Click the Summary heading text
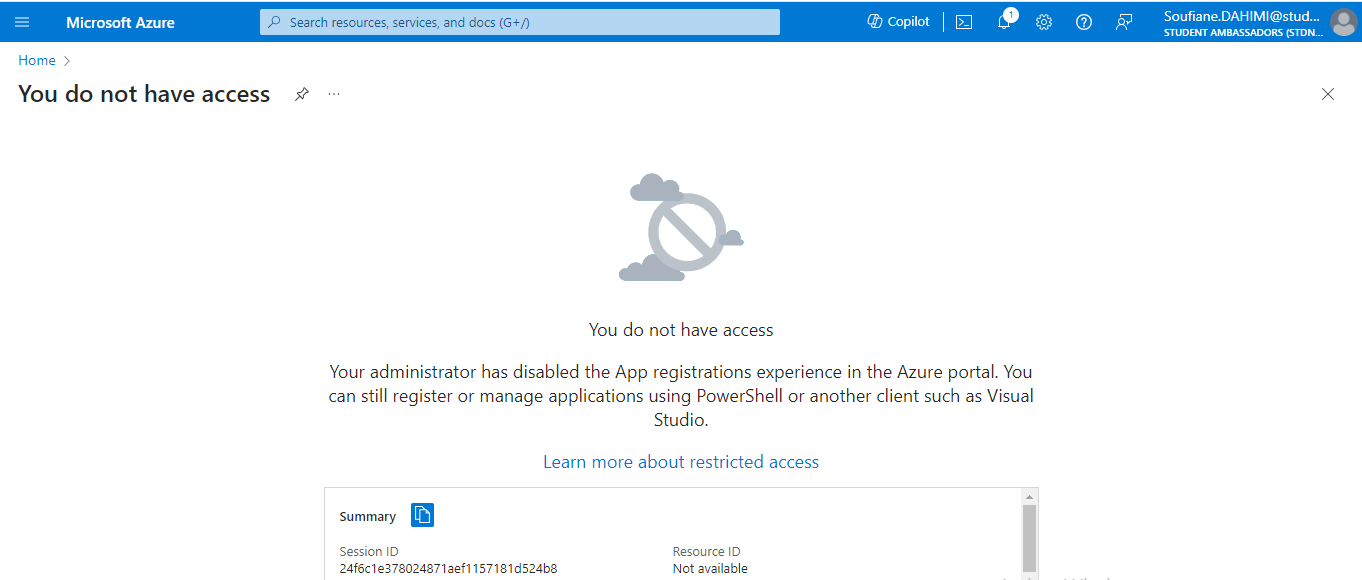The height and width of the screenshot is (580, 1362). [368, 517]
